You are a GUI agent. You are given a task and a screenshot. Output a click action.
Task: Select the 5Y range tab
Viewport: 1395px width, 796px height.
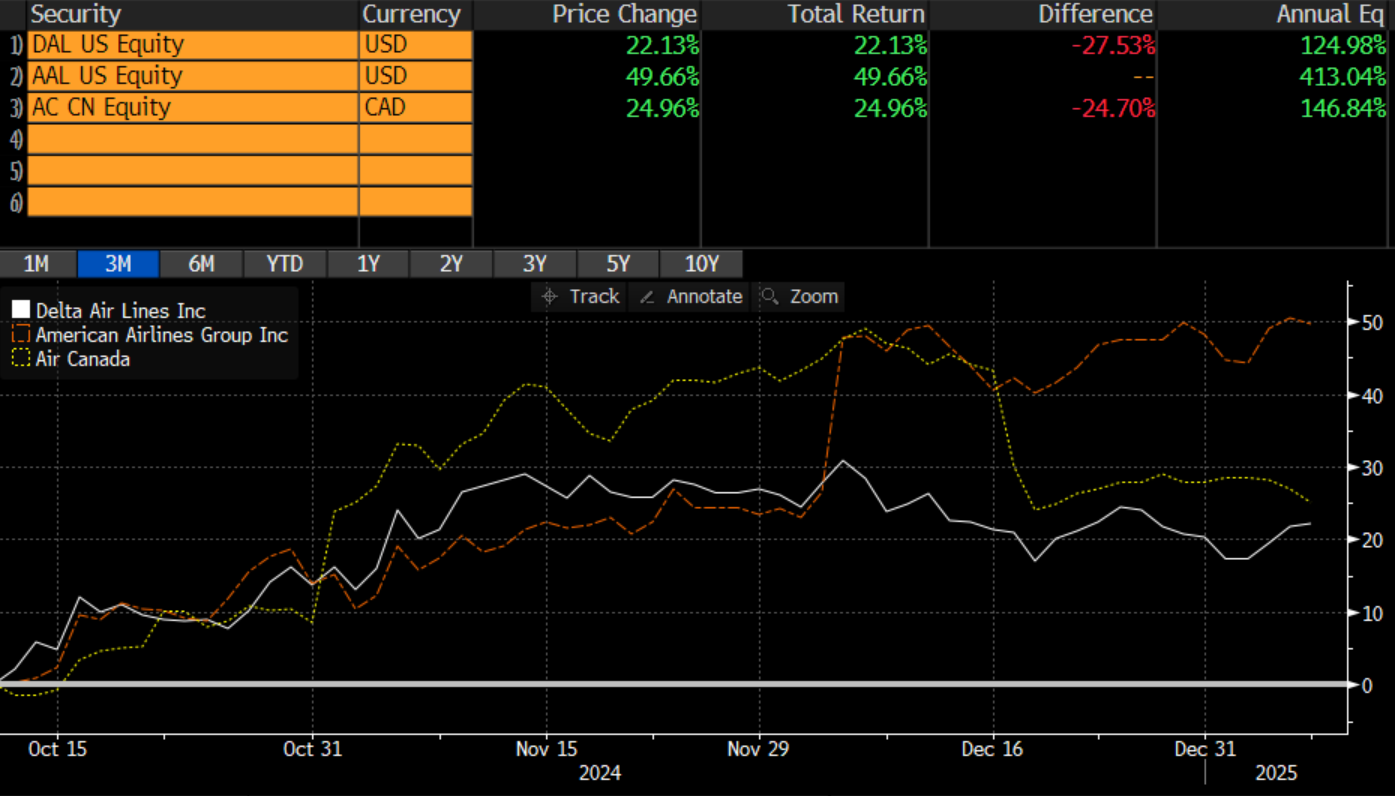pos(618,264)
